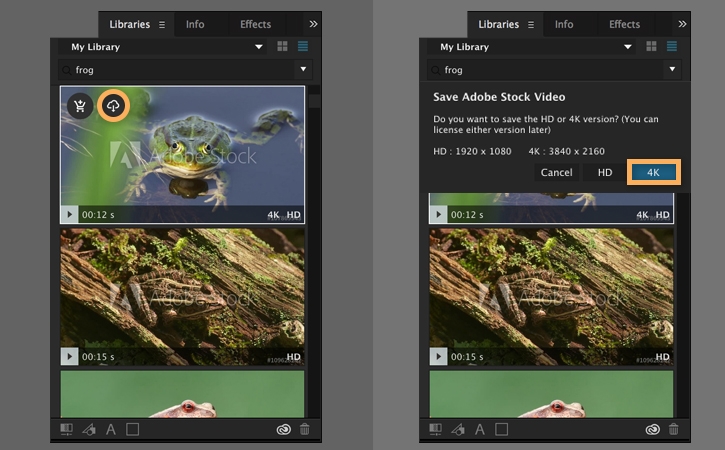This screenshot has height=450, width=725.
Task: Toggle grid view in the right panel
Action: coord(652,47)
